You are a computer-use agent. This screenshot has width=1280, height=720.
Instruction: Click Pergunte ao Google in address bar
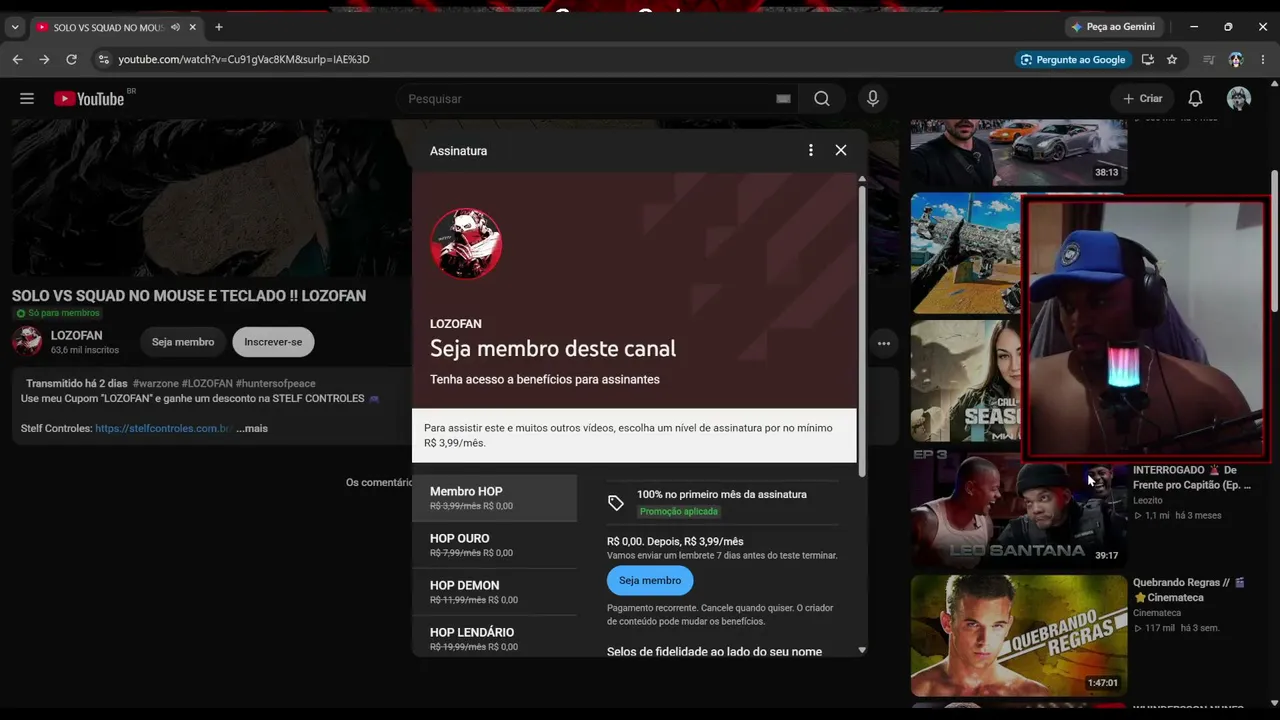click(1072, 59)
